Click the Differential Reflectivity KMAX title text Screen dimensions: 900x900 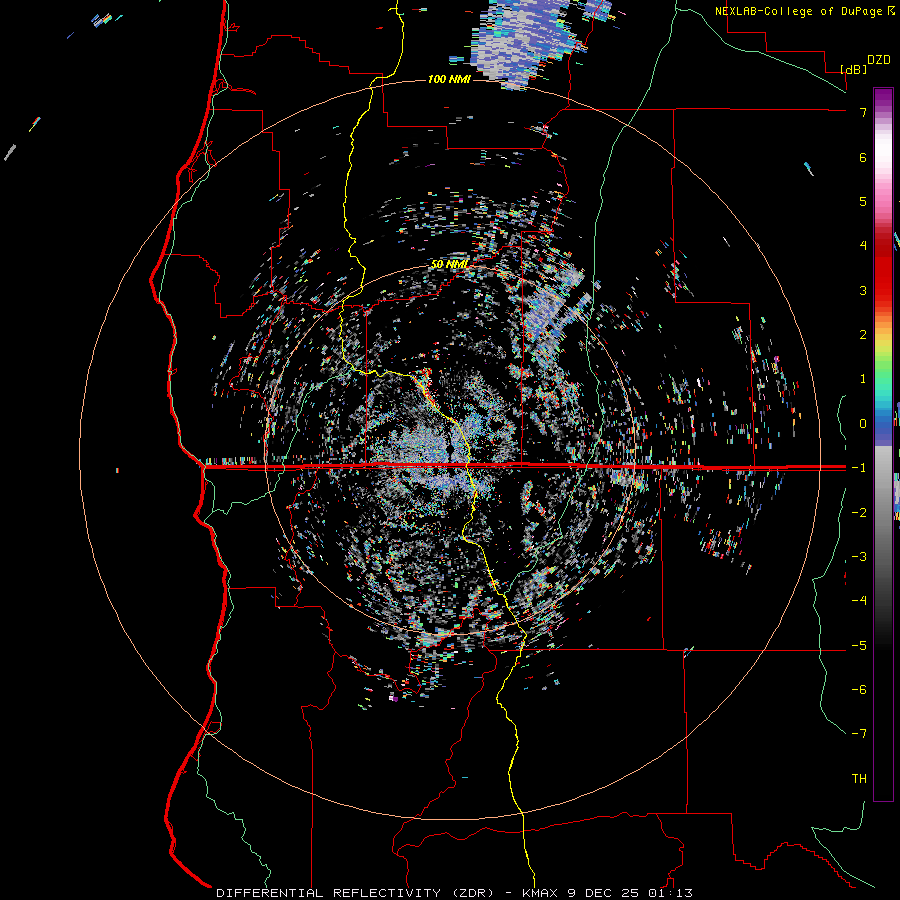[454, 893]
